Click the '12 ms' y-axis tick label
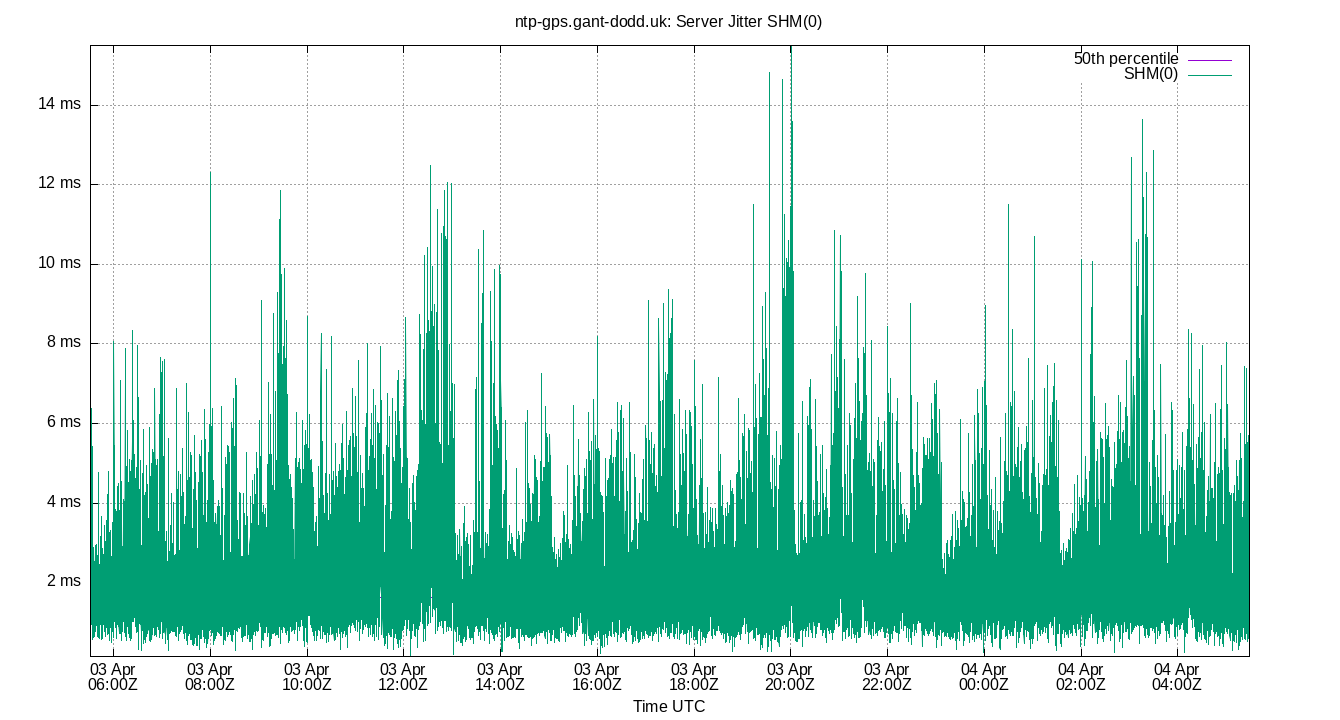 60,182
